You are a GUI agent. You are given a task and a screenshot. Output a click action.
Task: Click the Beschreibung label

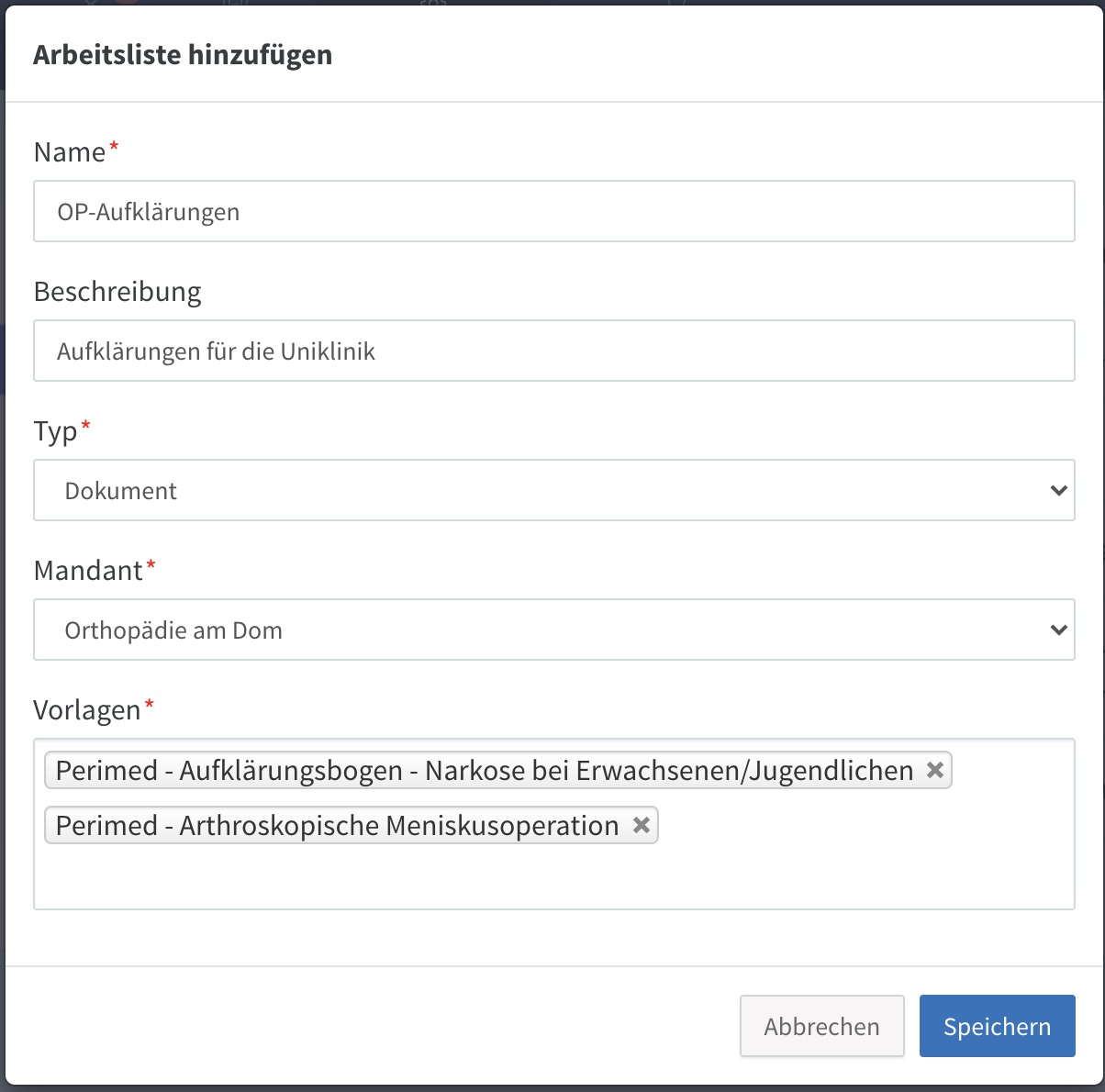[117, 292]
